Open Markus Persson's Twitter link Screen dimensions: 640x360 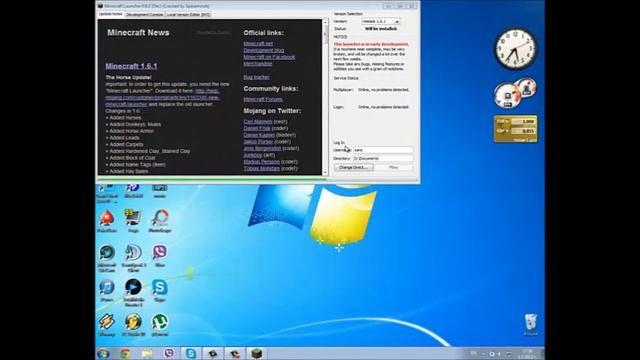pyautogui.click(x=262, y=162)
